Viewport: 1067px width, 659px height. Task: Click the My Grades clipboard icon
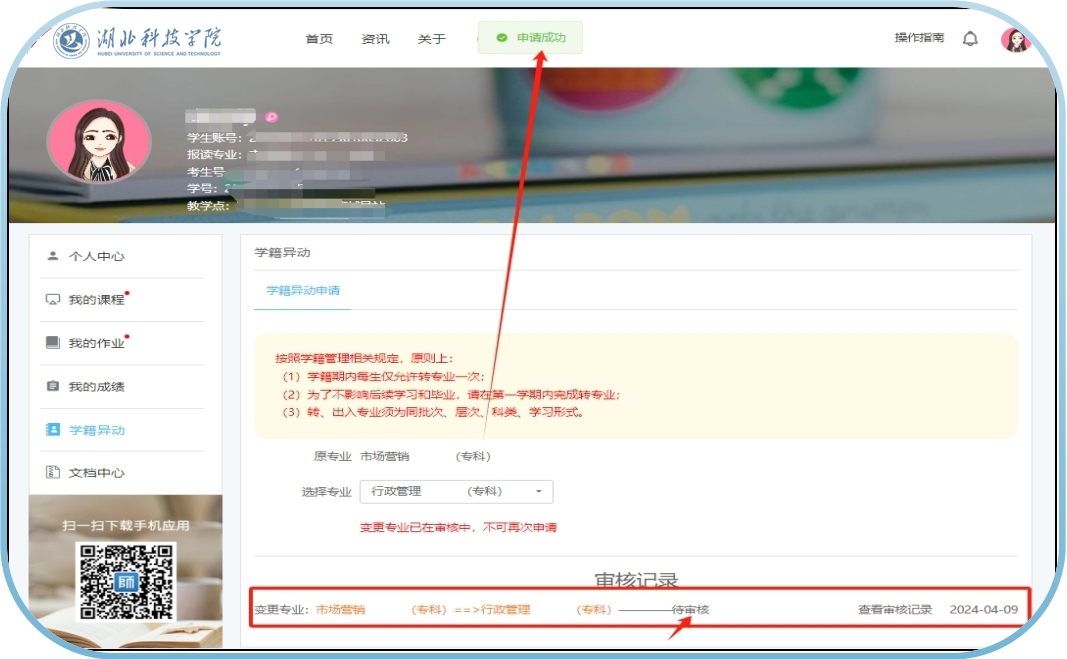click(53, 386)
